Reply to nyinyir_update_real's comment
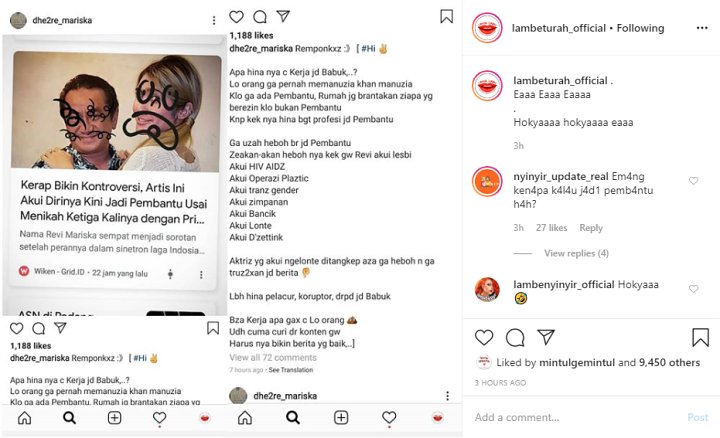 click(591, 228)
